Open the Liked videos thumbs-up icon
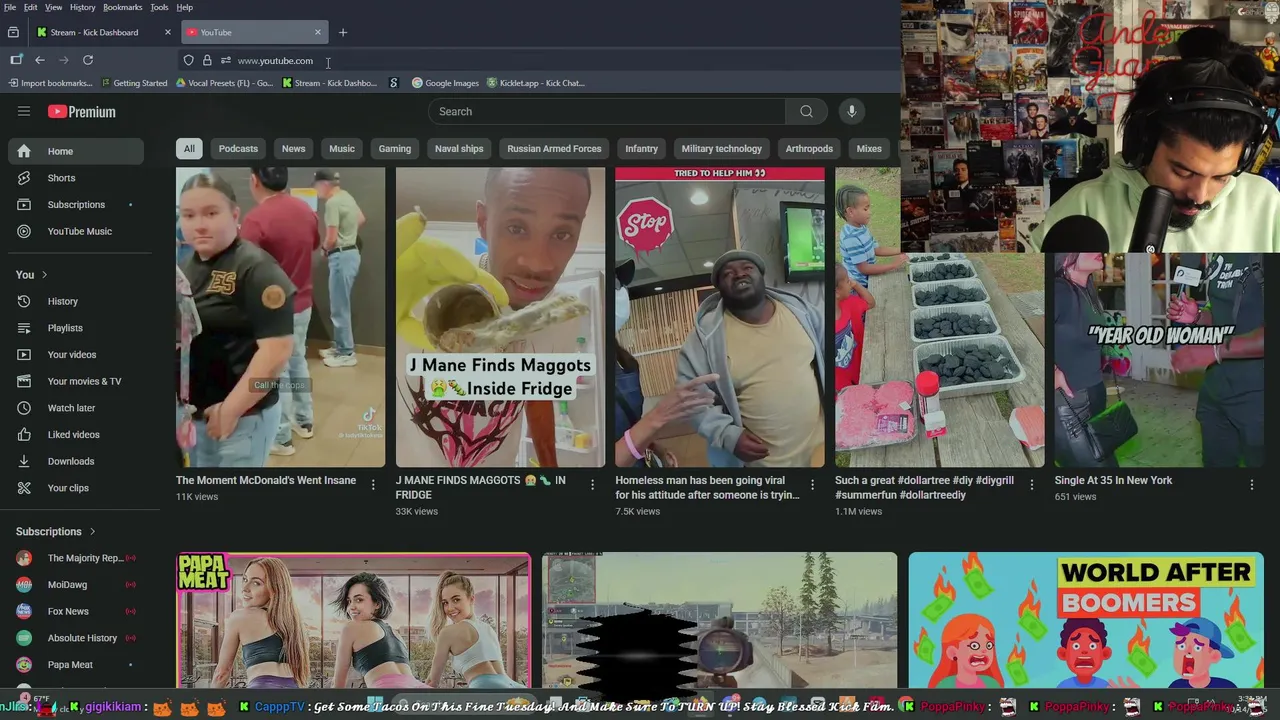The height and width of the screenshot is (720, 1280). 24,435
